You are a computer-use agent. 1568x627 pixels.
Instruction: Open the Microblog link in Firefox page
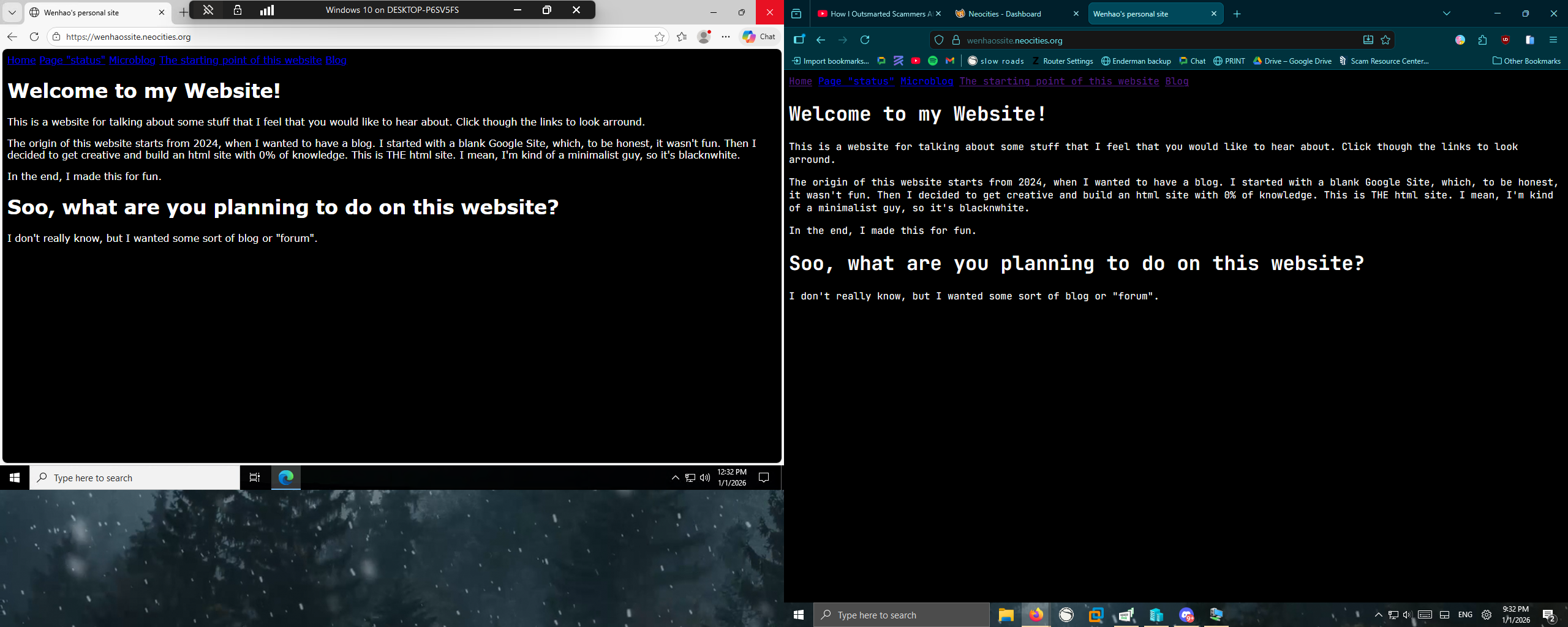tap(926, 81)
